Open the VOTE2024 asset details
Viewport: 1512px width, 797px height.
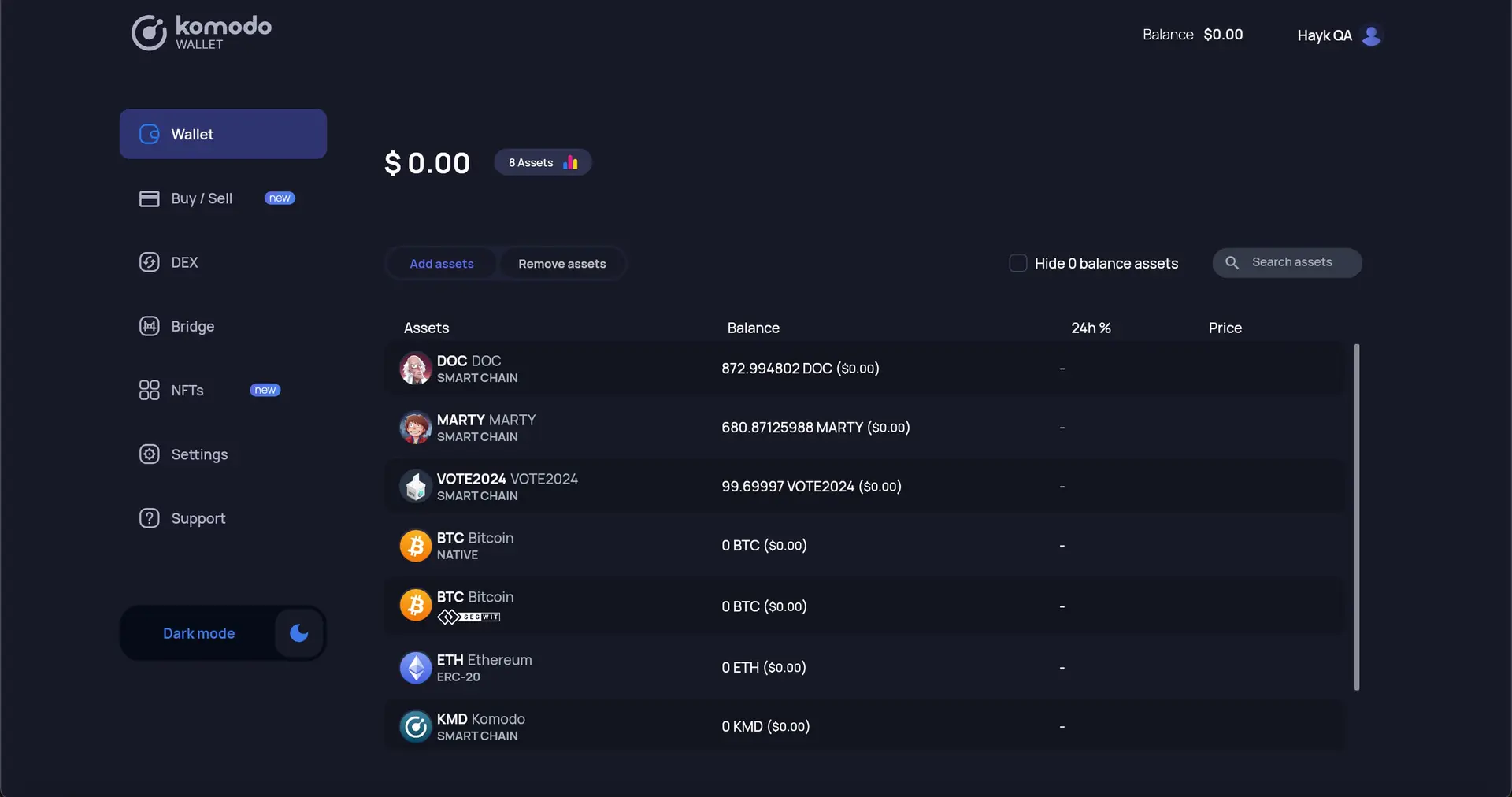(787, 486)
